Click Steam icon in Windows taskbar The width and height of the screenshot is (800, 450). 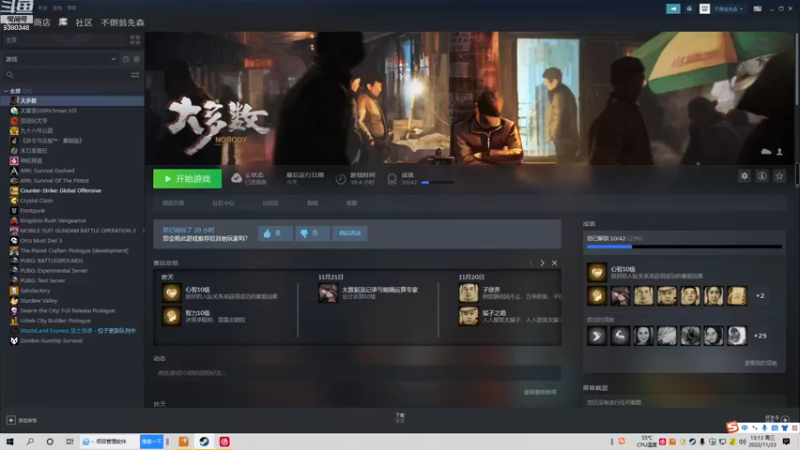coord(204,441)
